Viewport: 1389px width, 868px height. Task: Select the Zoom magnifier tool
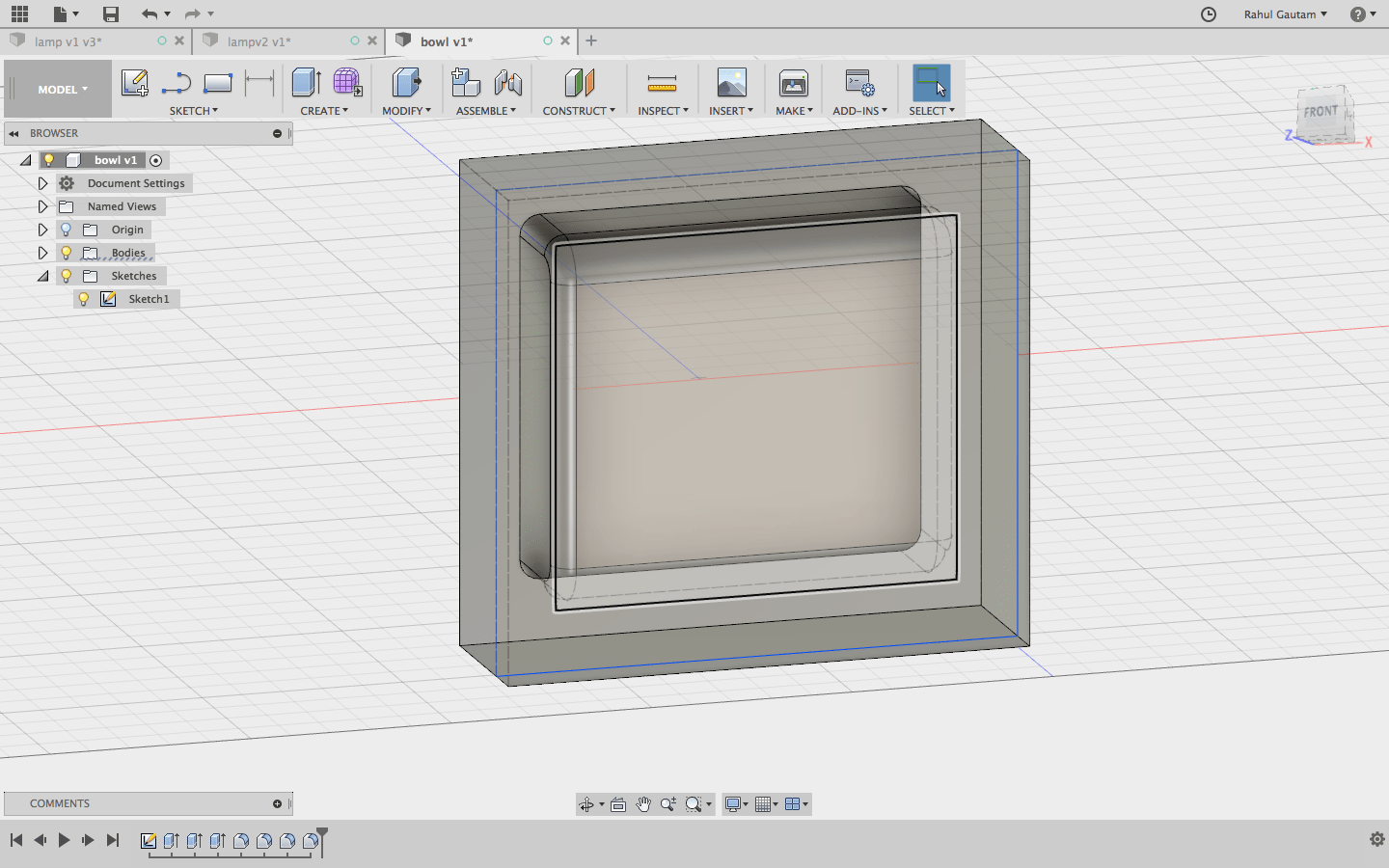pyautogui.click(x=667, y=804)
